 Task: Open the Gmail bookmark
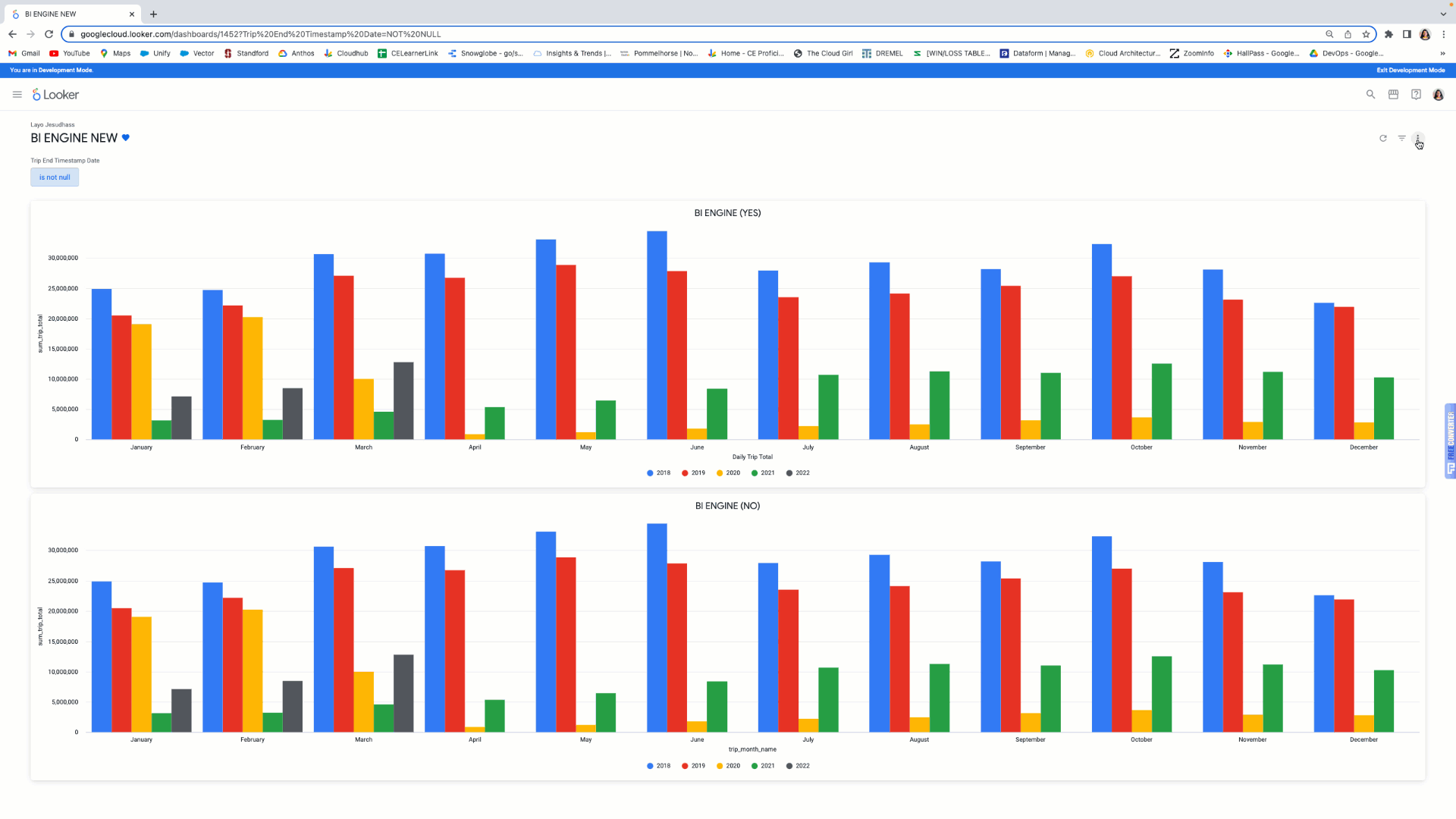click(x=24, y=53)
